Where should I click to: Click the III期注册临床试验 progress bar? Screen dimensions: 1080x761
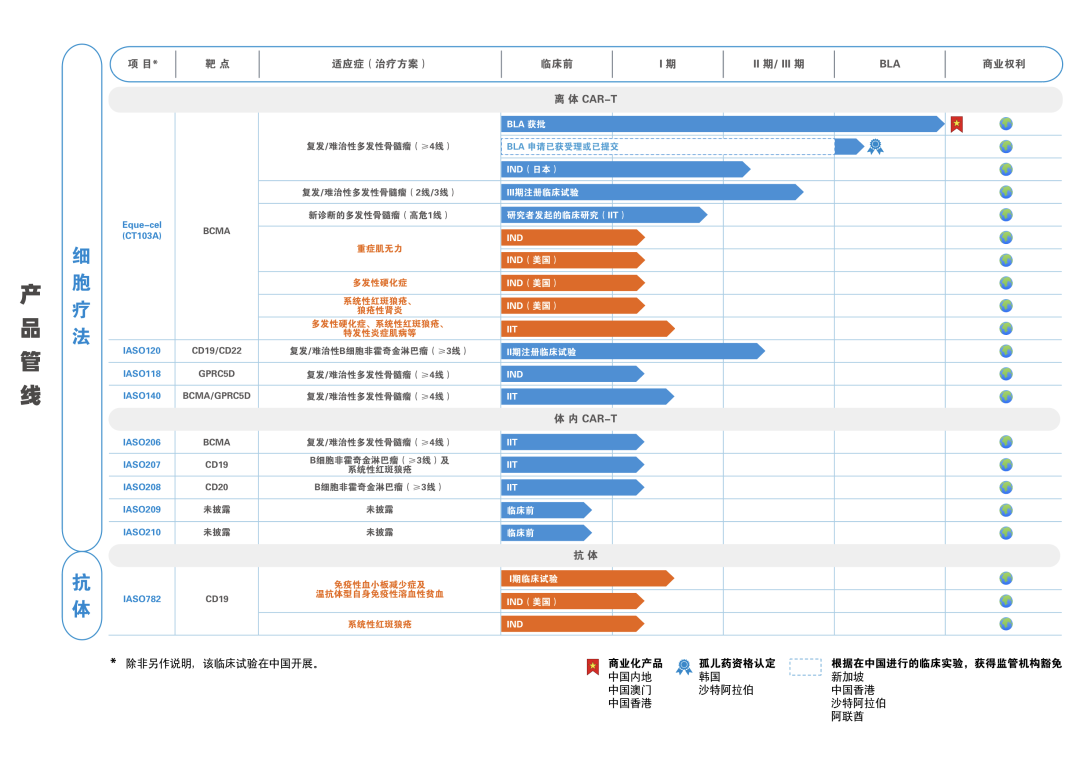652,192
